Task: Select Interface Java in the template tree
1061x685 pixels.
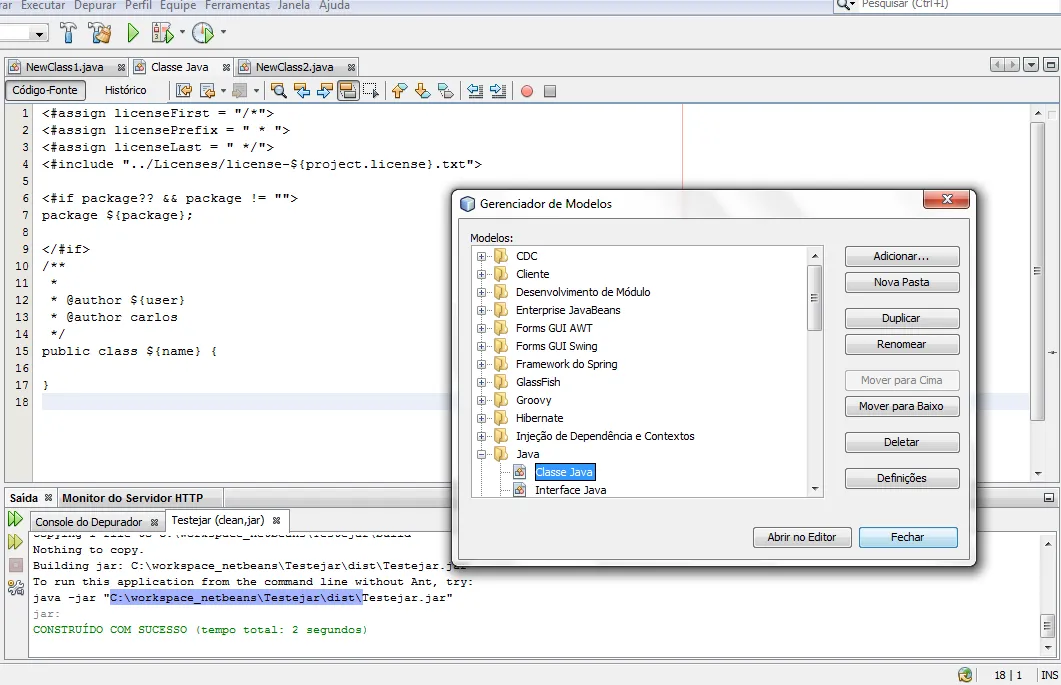Action: (x=570, y=490)
